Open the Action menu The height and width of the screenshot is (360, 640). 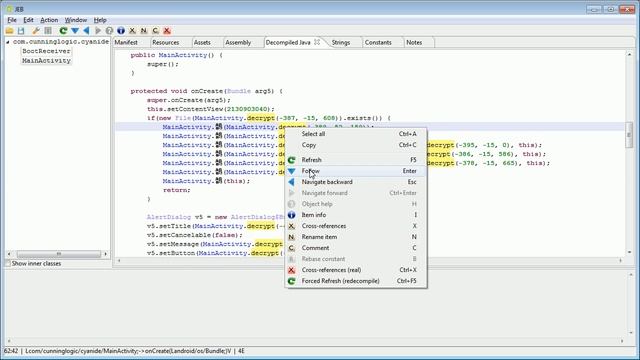[49, 20]
